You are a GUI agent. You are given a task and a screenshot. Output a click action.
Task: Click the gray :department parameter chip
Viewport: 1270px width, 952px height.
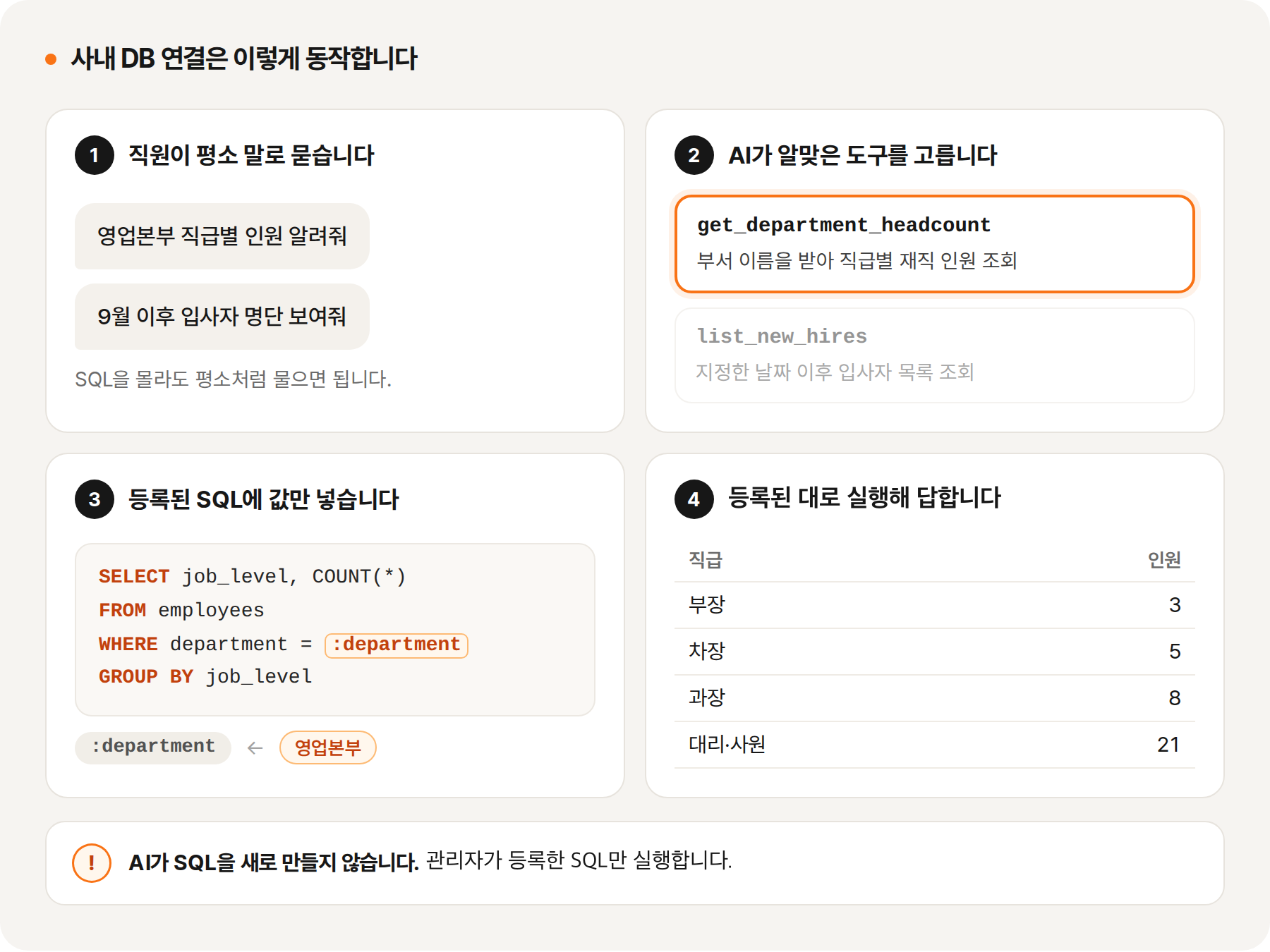tap(153, 747)
